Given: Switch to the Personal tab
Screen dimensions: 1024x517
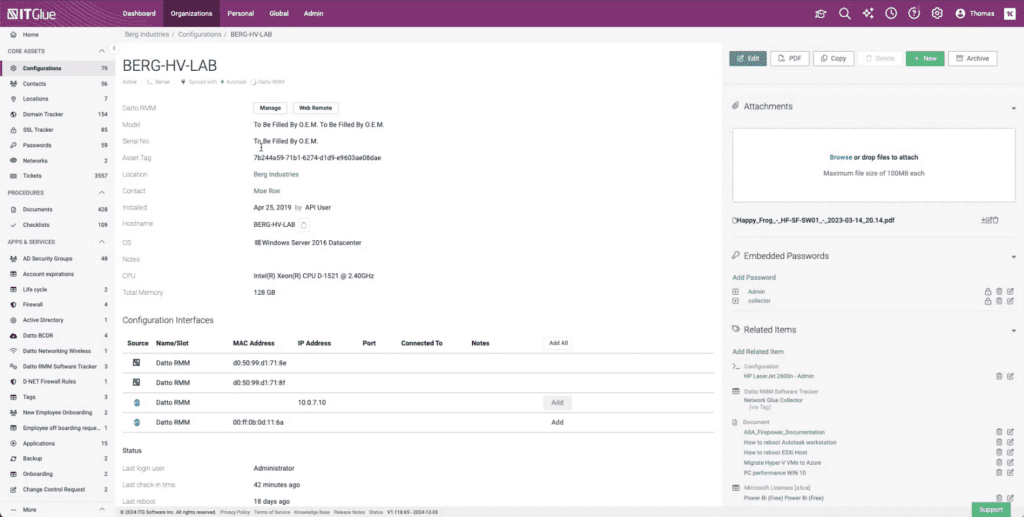Looking at the screenshot, I should click(240, 14).
